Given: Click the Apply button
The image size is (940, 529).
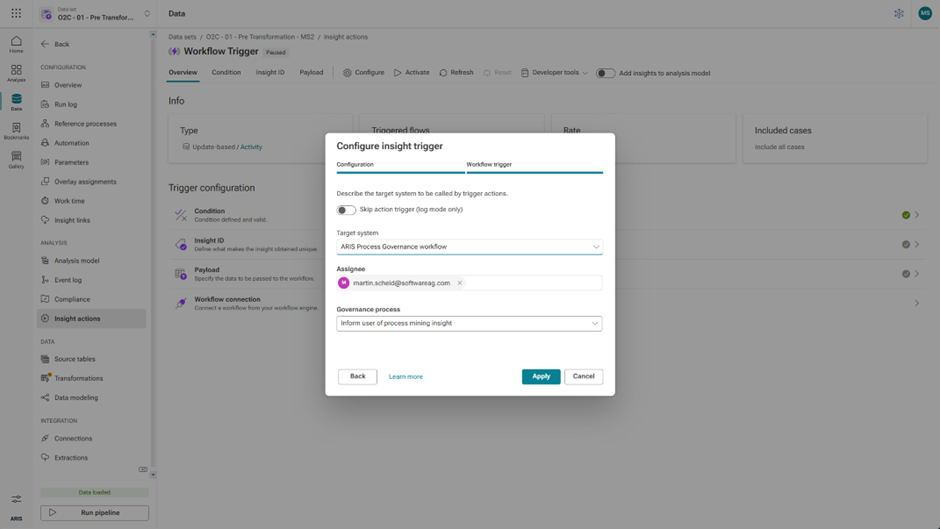Looking at the screenshot, I should 540,377.
